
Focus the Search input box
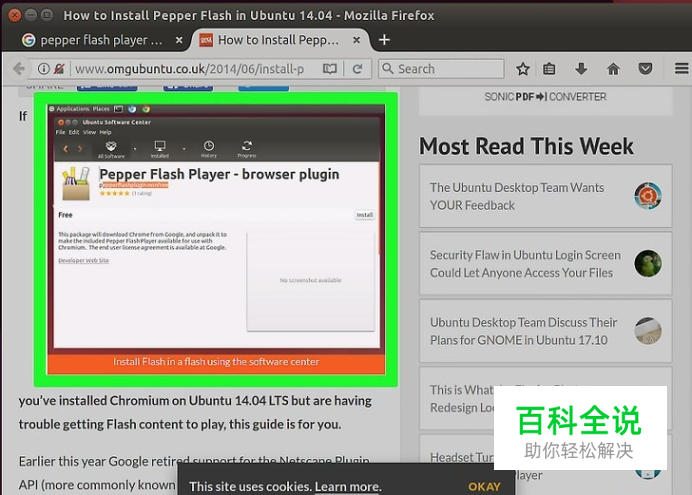click(441, 69)
